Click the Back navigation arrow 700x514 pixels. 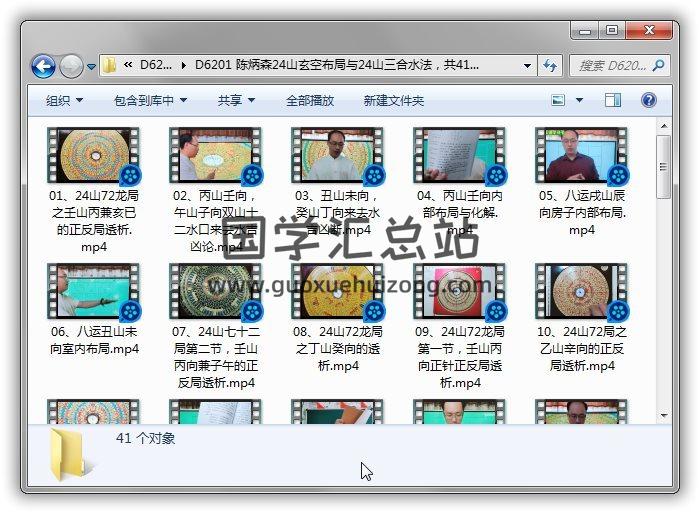pyautogui.click(x=43, y=66)
